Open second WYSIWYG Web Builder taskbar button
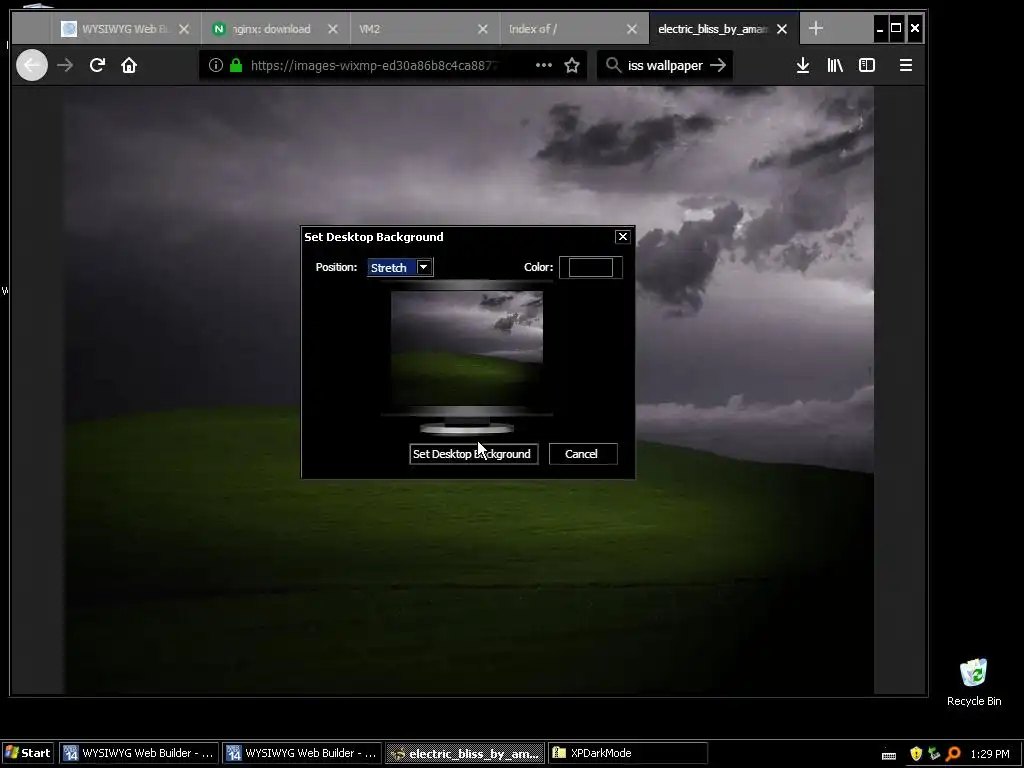This screenshot has width=1024, height=768. click(302, 753)
